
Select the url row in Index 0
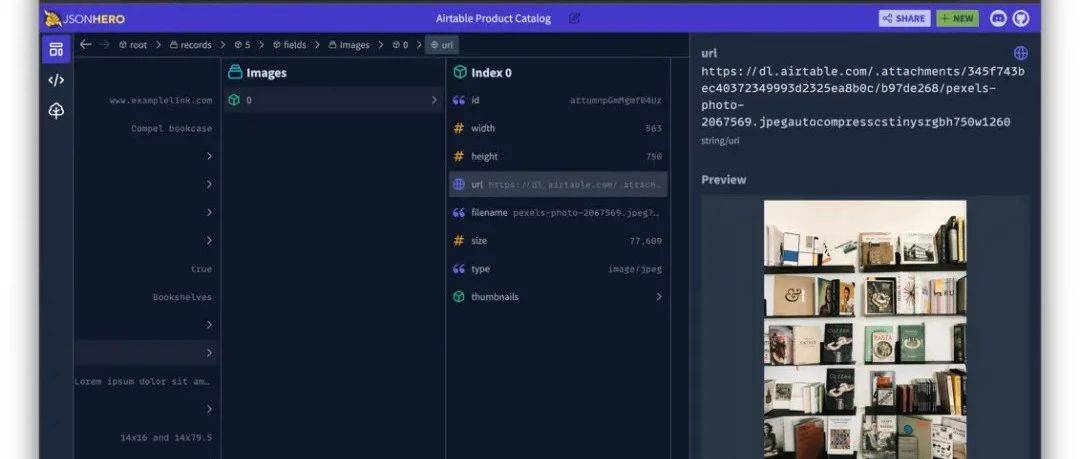(558, 184)
